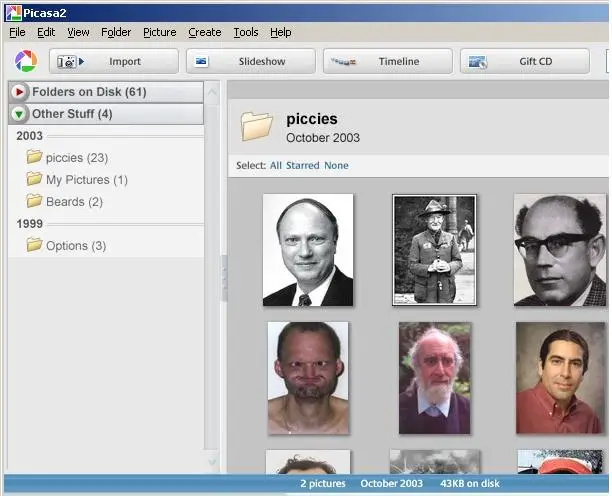Select thumbnail of bald man in suit and tie
This screenshot has height=496, width=612.
click(x=308, y=250)
